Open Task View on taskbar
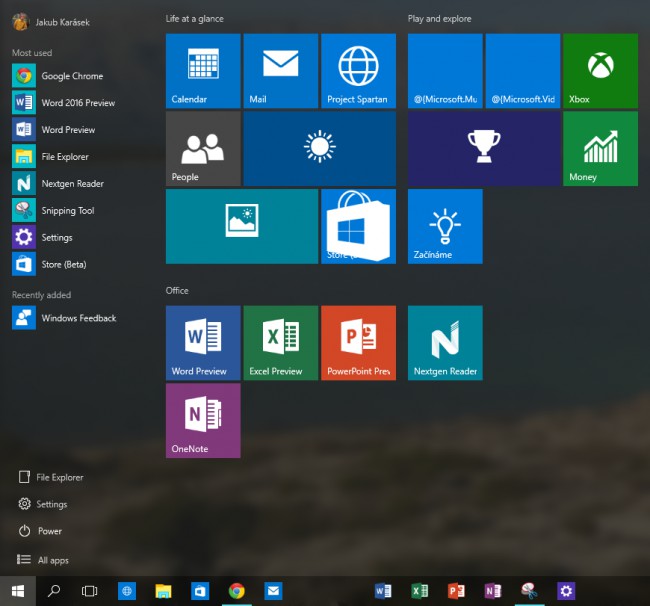The image size is (650, 606). tap(90, 591)
